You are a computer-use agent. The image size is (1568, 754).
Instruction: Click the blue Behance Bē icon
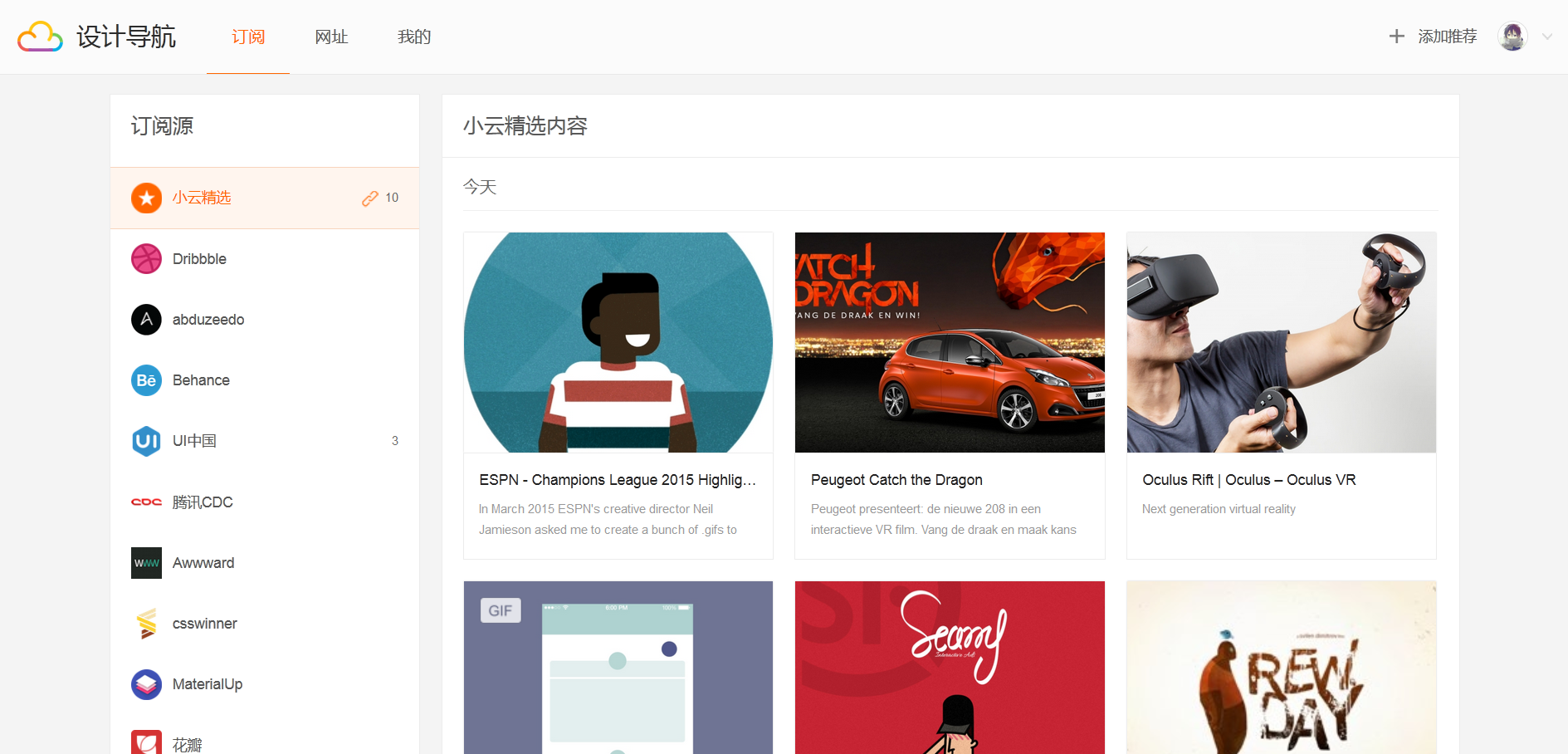pyautogui.click(x=147, y=380)
